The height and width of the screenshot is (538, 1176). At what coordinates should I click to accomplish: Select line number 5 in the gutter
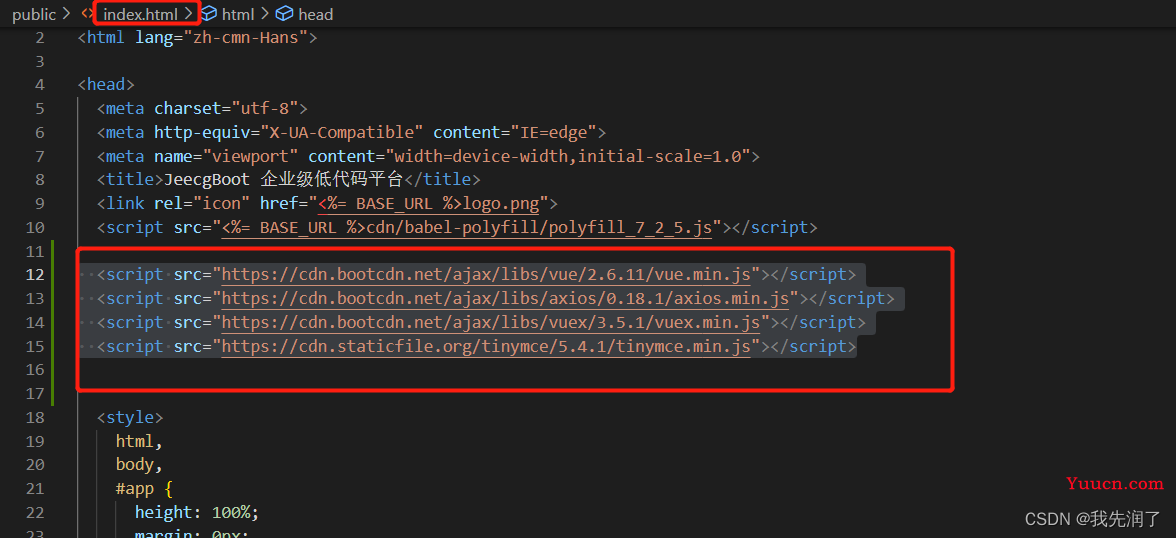pos(40,109)
